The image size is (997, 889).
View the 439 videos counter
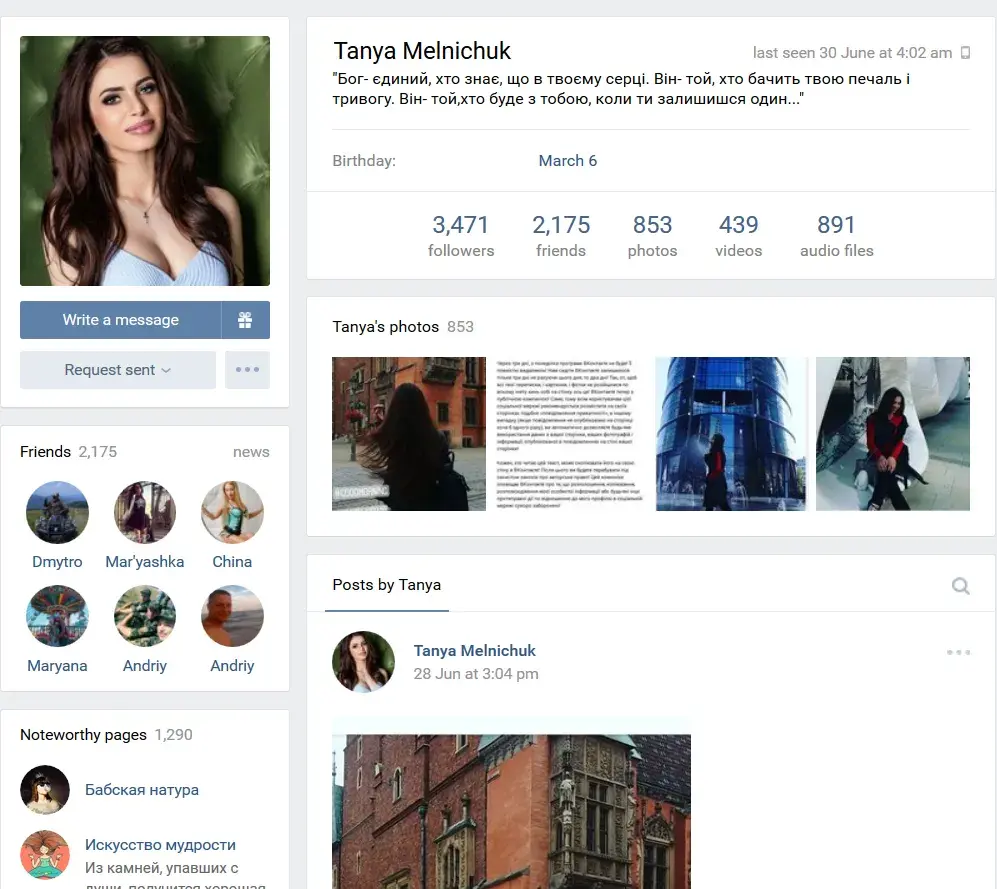tap(738, 236)
